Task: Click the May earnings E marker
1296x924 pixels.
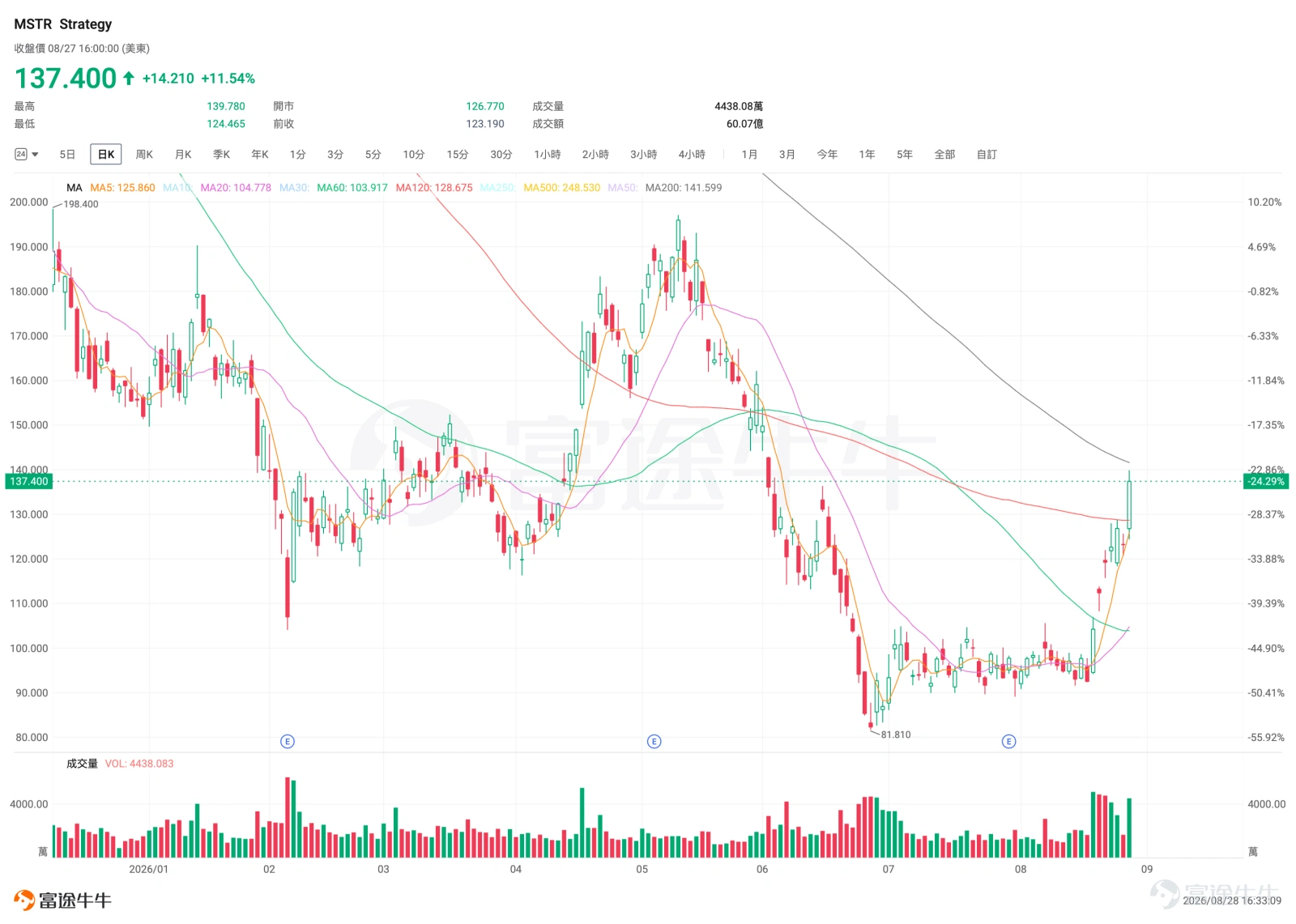Action: pyautogui.click(x=654, y=741)
